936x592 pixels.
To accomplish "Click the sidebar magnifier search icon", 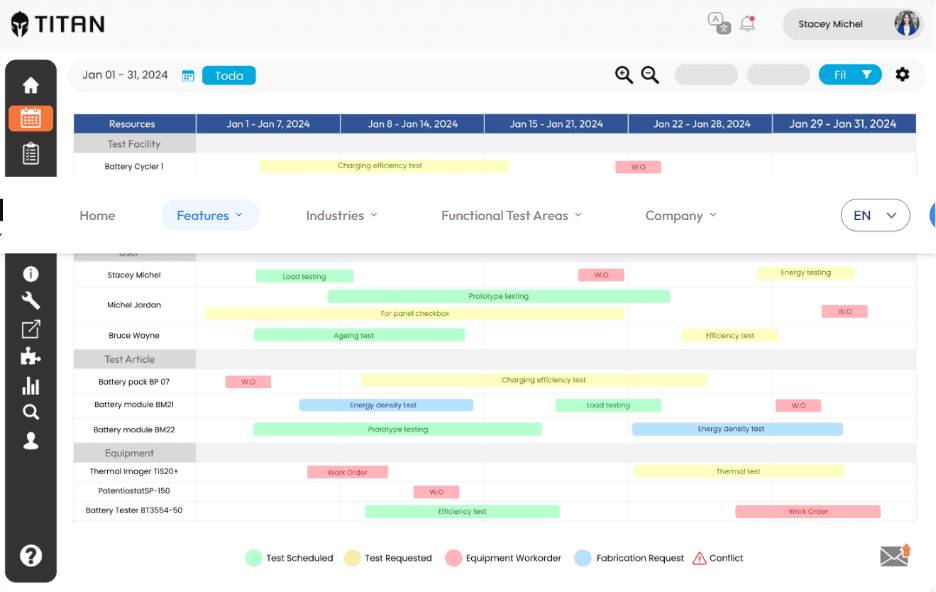I will point(30,412).
